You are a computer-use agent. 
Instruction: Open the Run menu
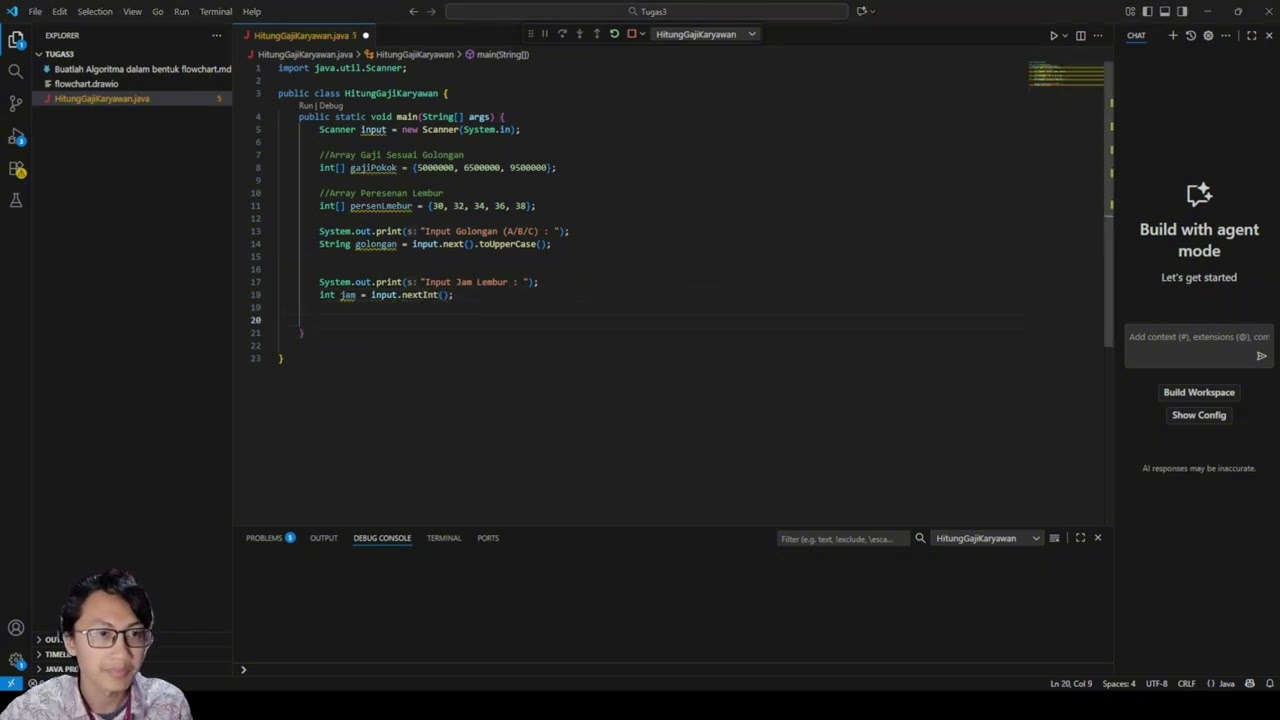pyautogui.click(x=181, y=12)
